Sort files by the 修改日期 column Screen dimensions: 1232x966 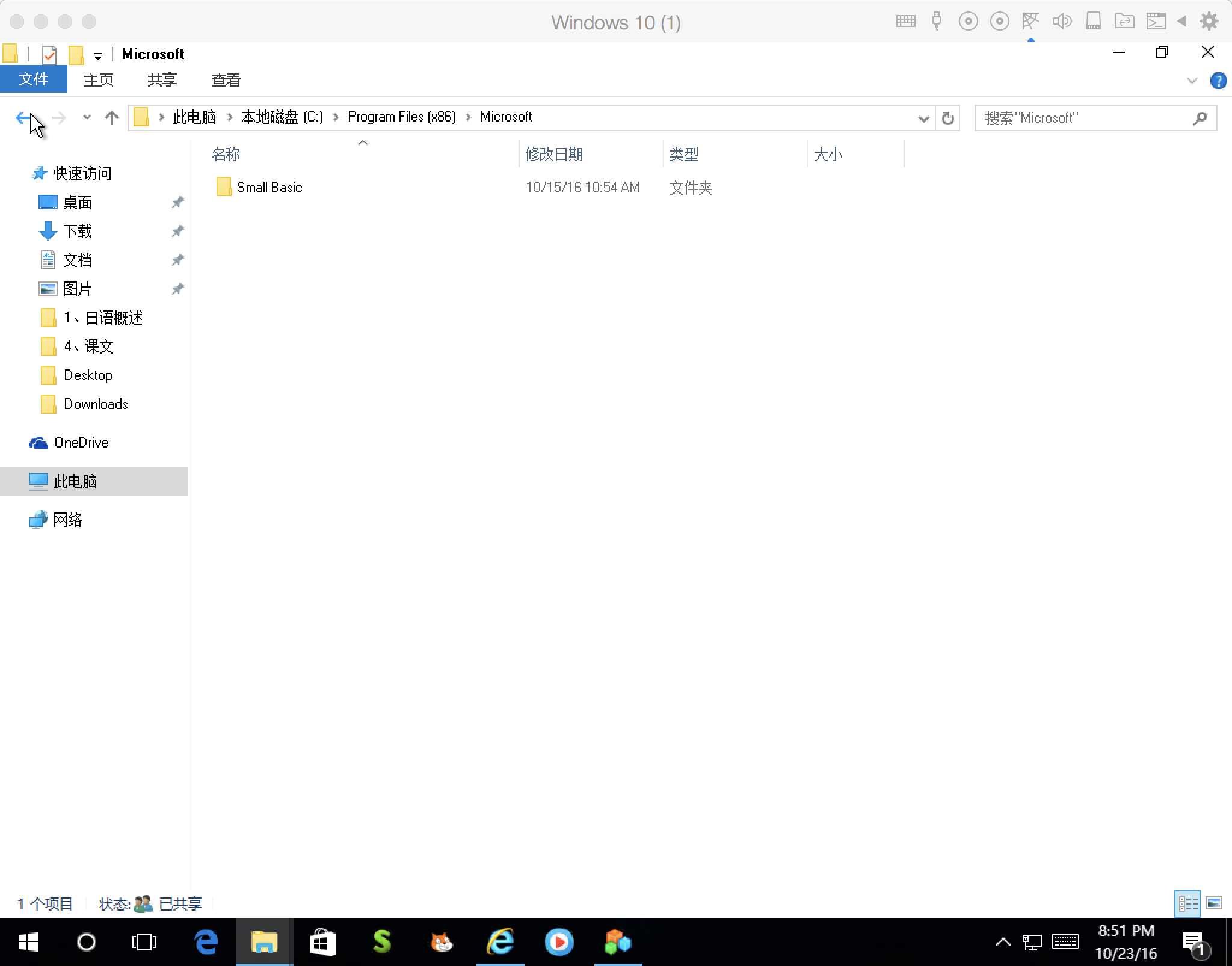click(553, 155)
